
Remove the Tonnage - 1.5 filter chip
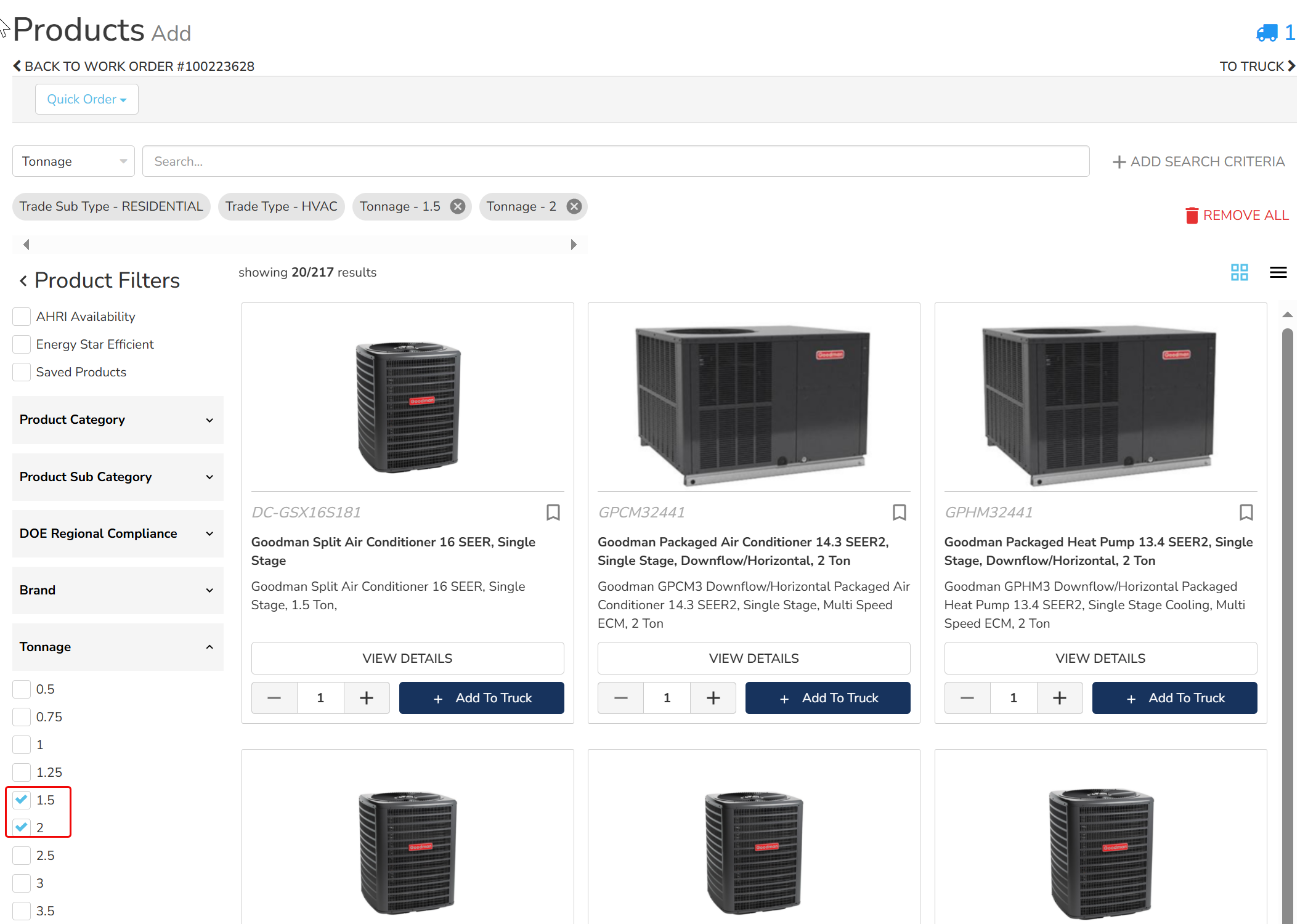(x=457, y=206)
